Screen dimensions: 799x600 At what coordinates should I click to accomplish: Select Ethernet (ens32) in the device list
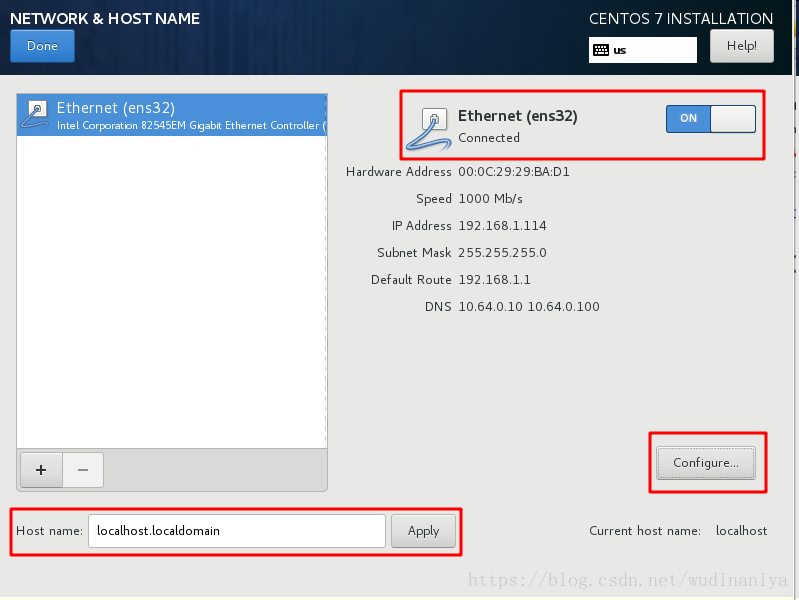coord(172,115)
